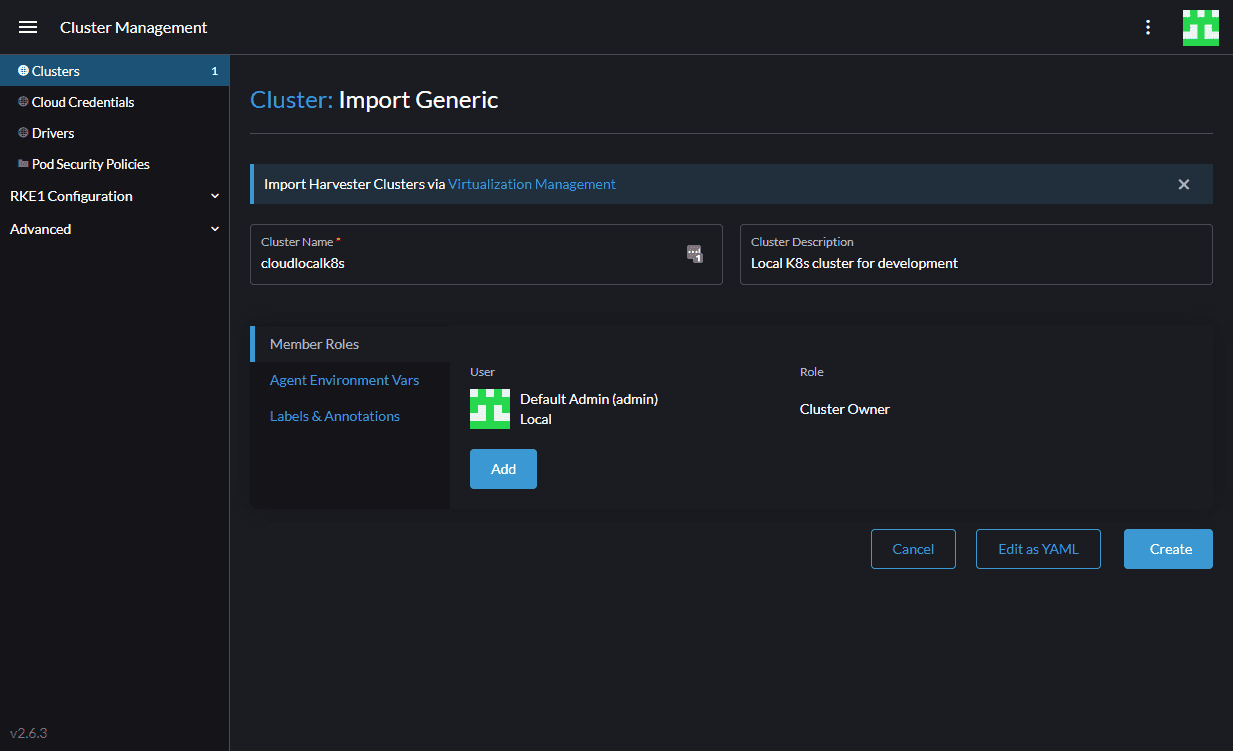1233x751 pixels.
Task: Click the Cluster Description input field
Action: click(976, 262)
